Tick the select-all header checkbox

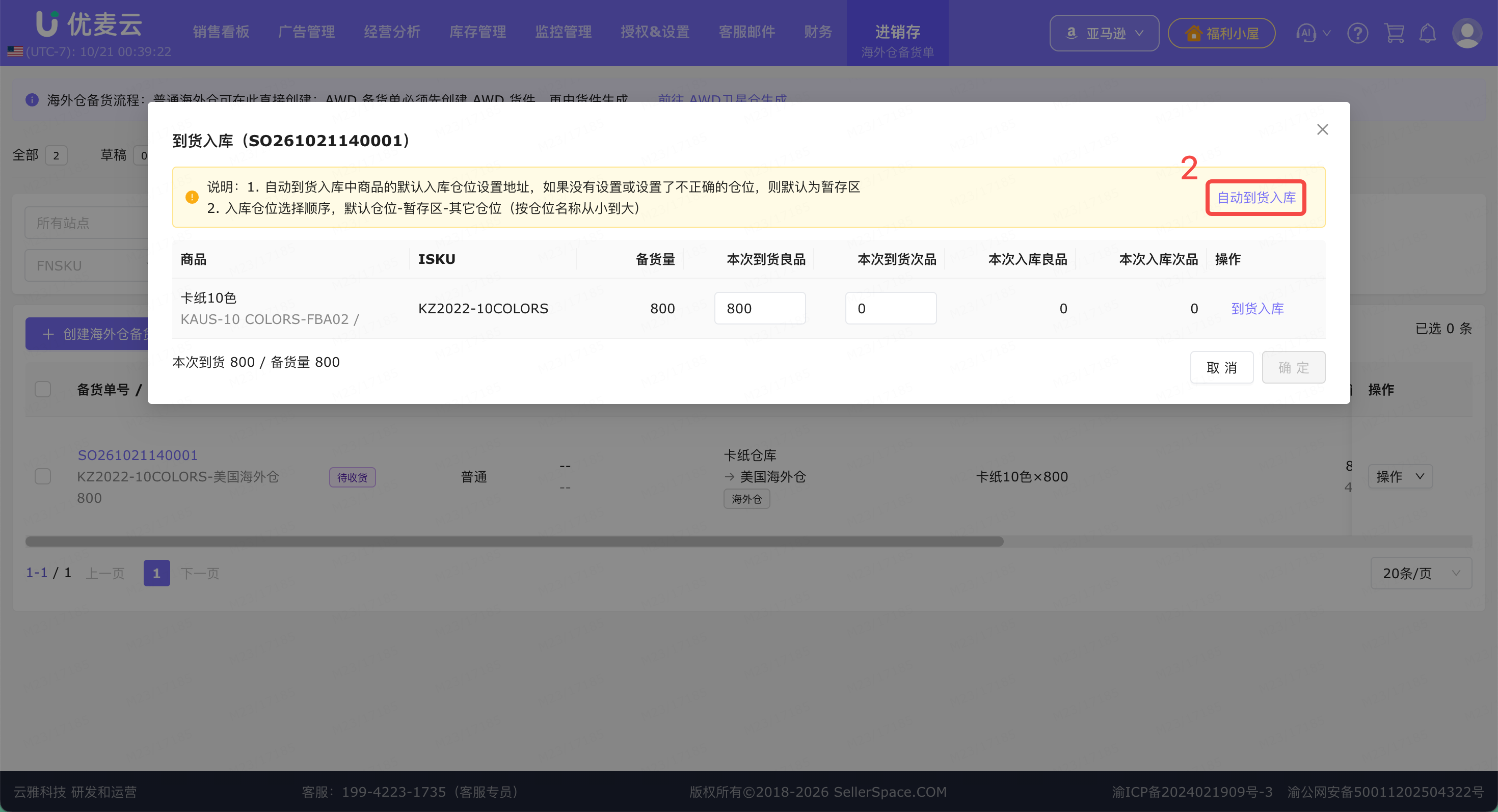pyautogui.click(x=43, y=389)
